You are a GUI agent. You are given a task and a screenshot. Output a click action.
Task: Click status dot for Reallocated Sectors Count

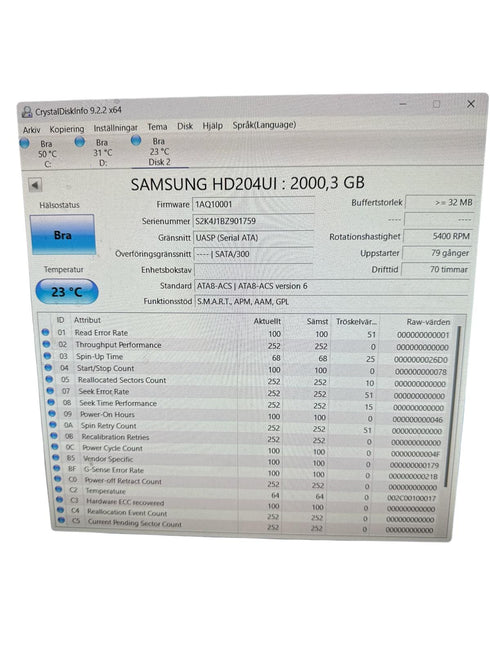point(49,379)
